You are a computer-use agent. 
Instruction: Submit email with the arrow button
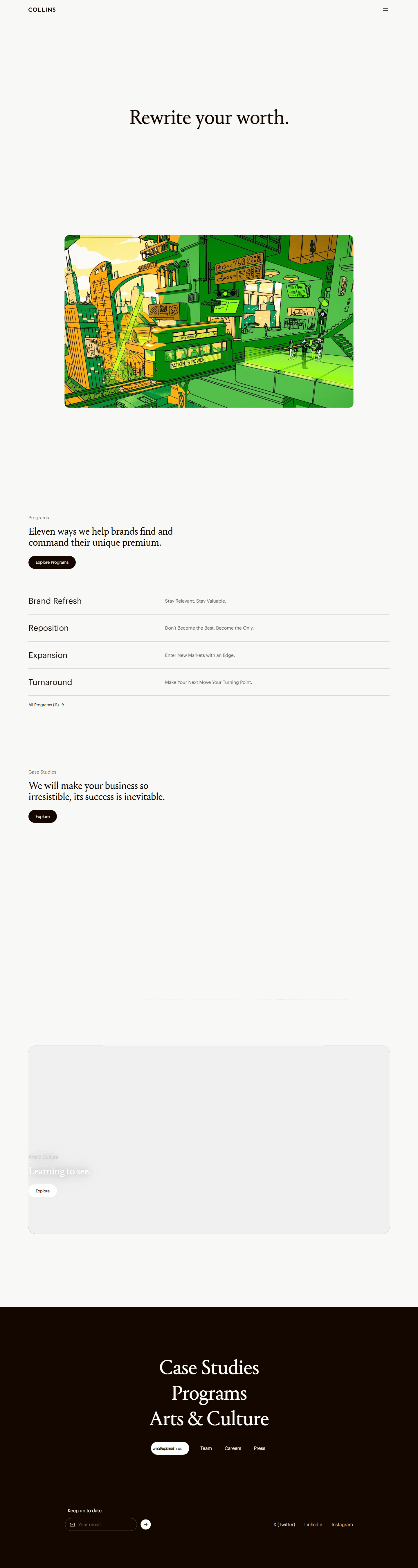click(x=145, y=1524)
